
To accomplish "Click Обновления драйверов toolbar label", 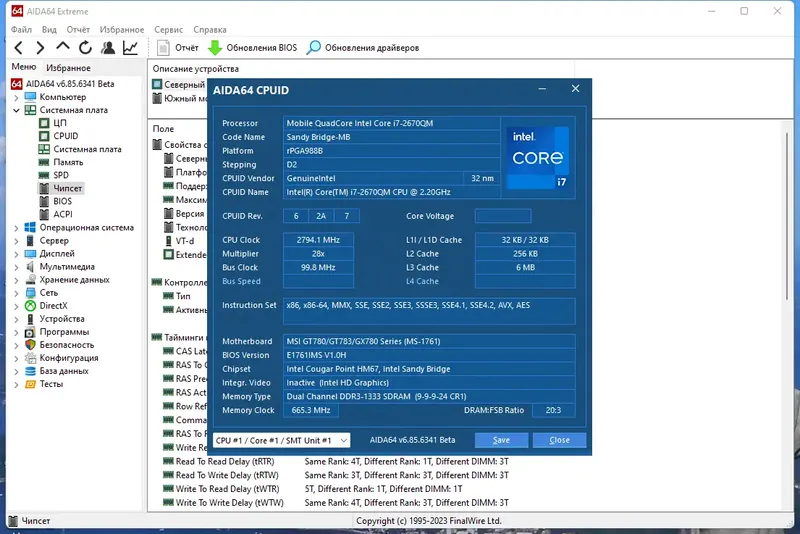I will [372, 48].
